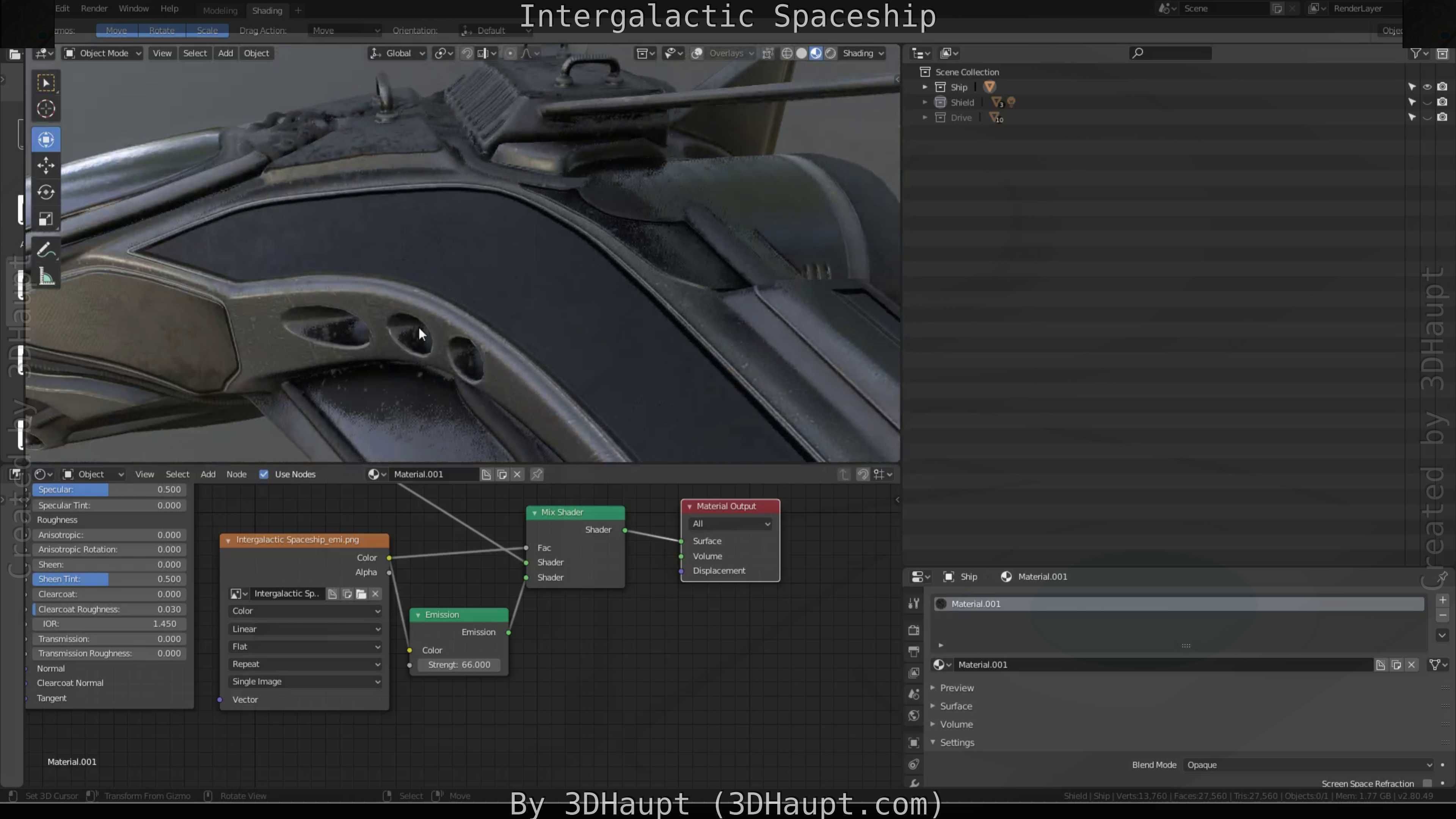Select the Rotate tool icon

coord(46,192)
